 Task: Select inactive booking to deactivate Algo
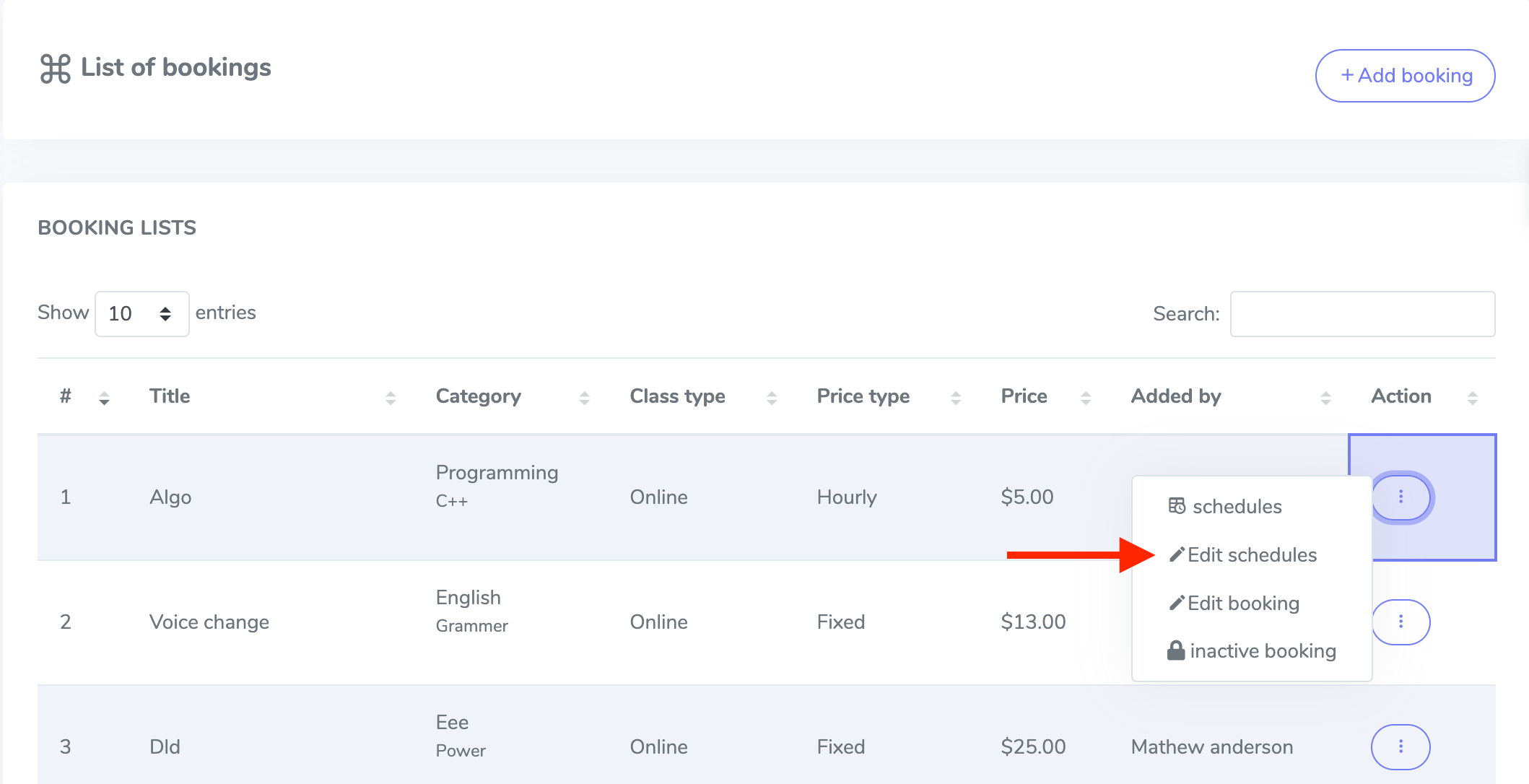(1263, 650)
